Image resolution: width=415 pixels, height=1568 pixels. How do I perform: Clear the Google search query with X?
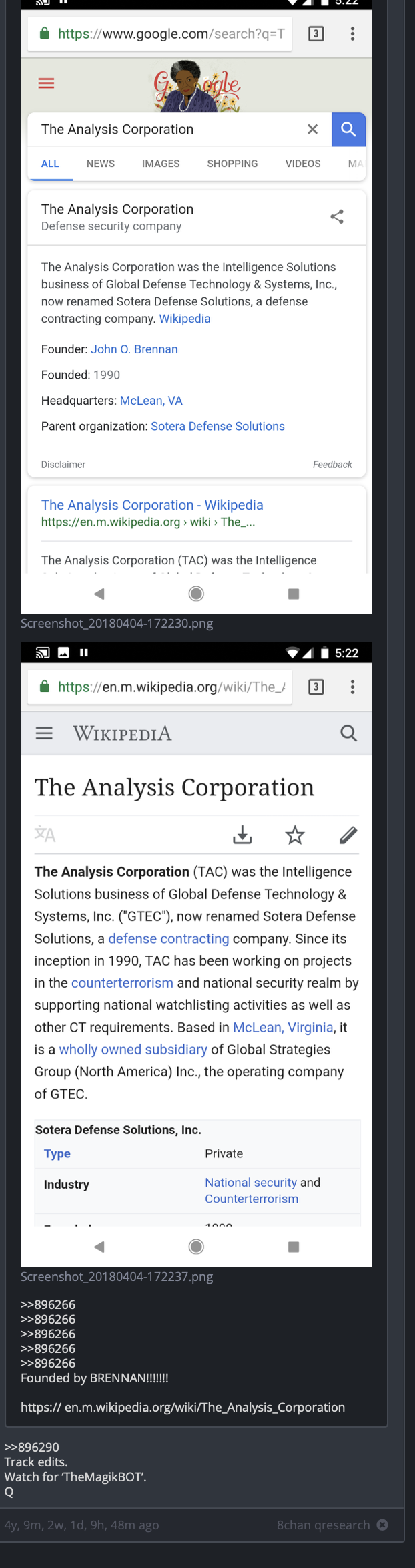tap(312, 129)
